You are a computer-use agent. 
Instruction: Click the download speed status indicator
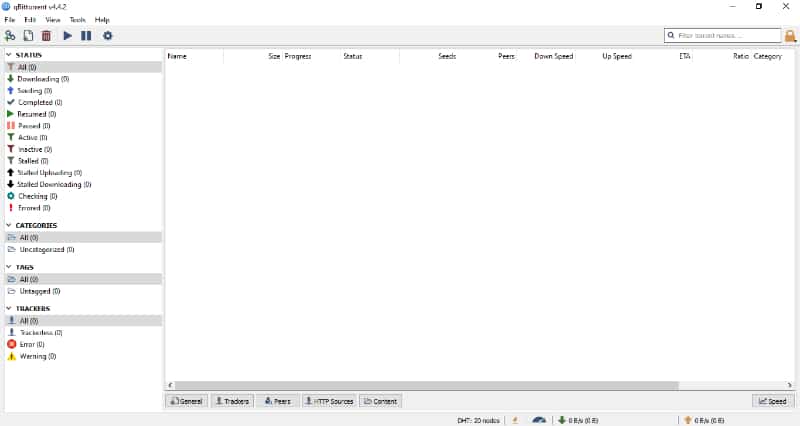pyautogui.click(x=578, y=420)
